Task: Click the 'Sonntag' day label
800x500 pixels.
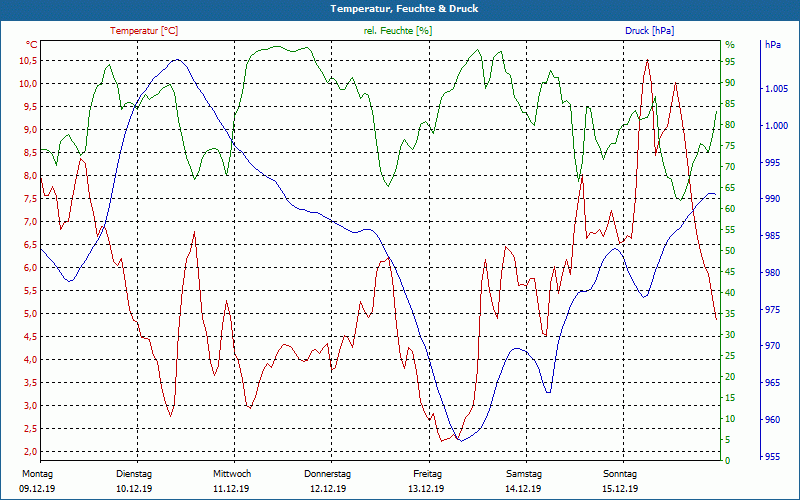Action: (x=620, y=473)
